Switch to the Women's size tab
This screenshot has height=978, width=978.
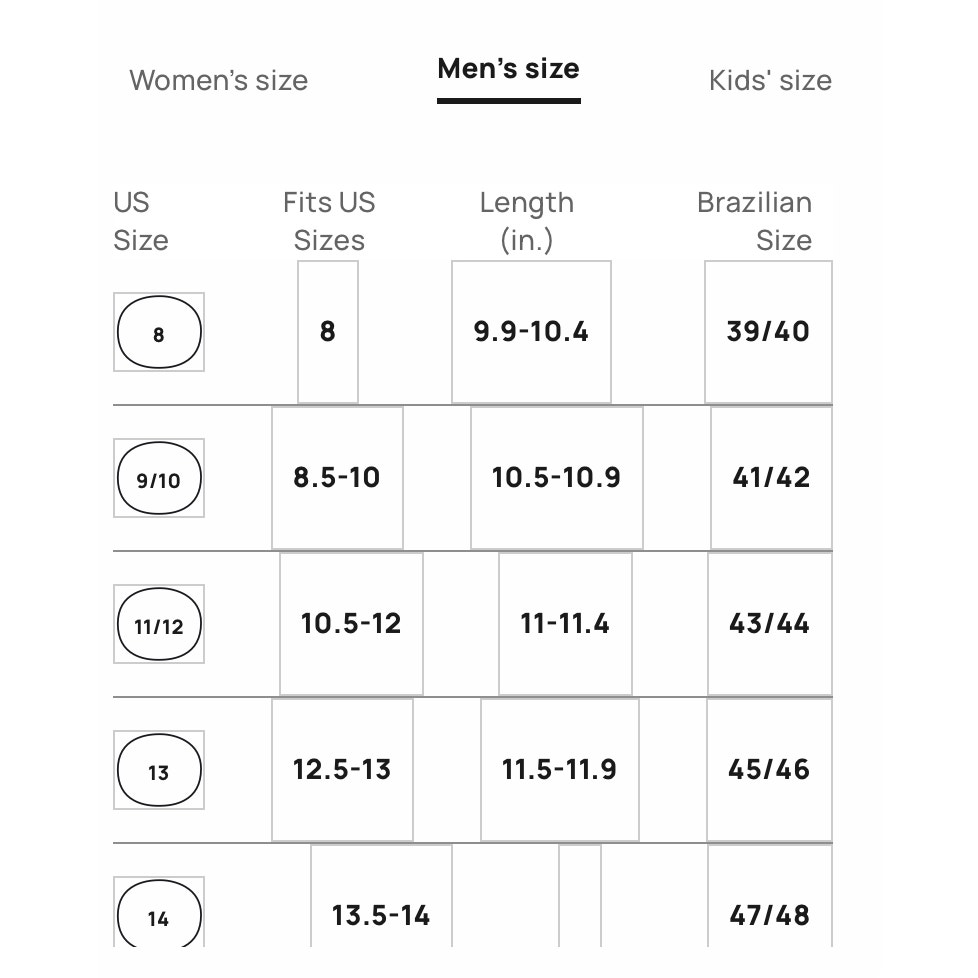point(218,80)
